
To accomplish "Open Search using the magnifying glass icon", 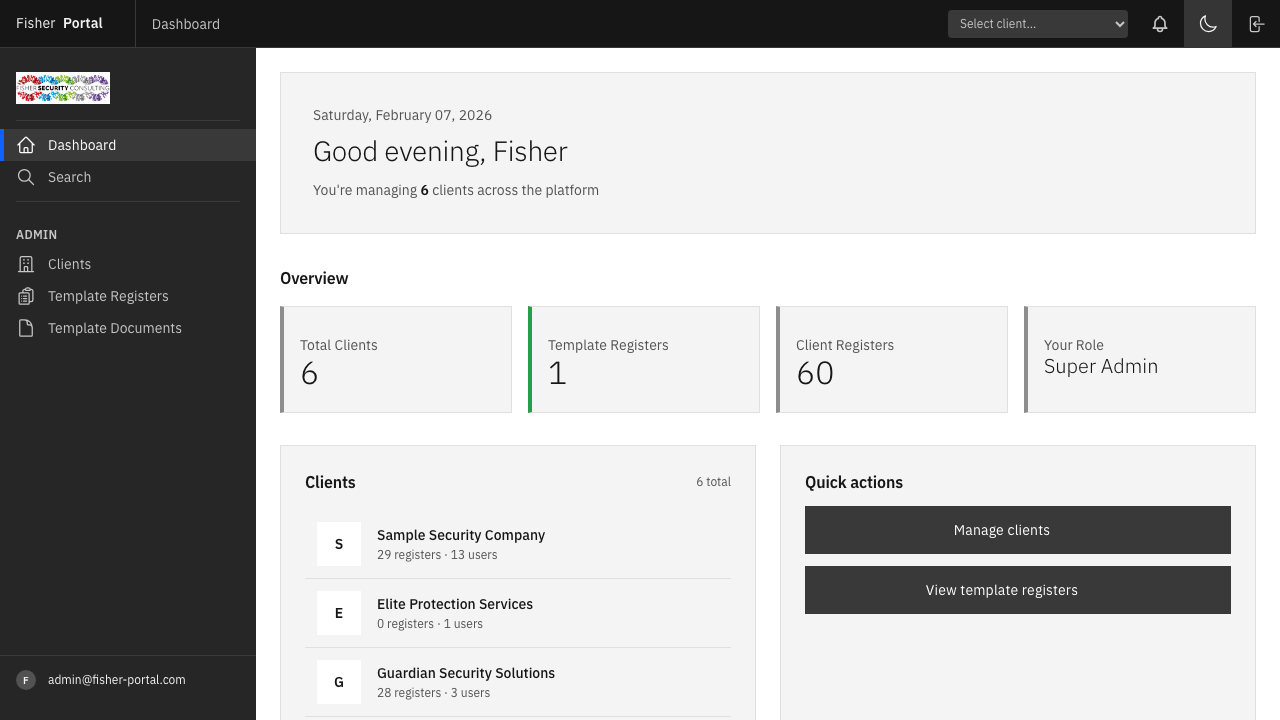I will pos(26,177).
